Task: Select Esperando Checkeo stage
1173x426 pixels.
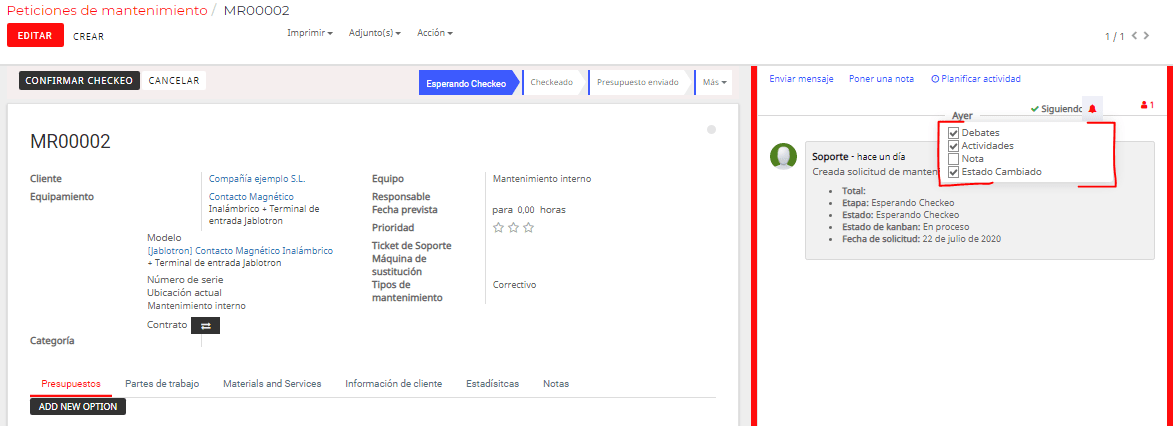Action: (467, 82)
